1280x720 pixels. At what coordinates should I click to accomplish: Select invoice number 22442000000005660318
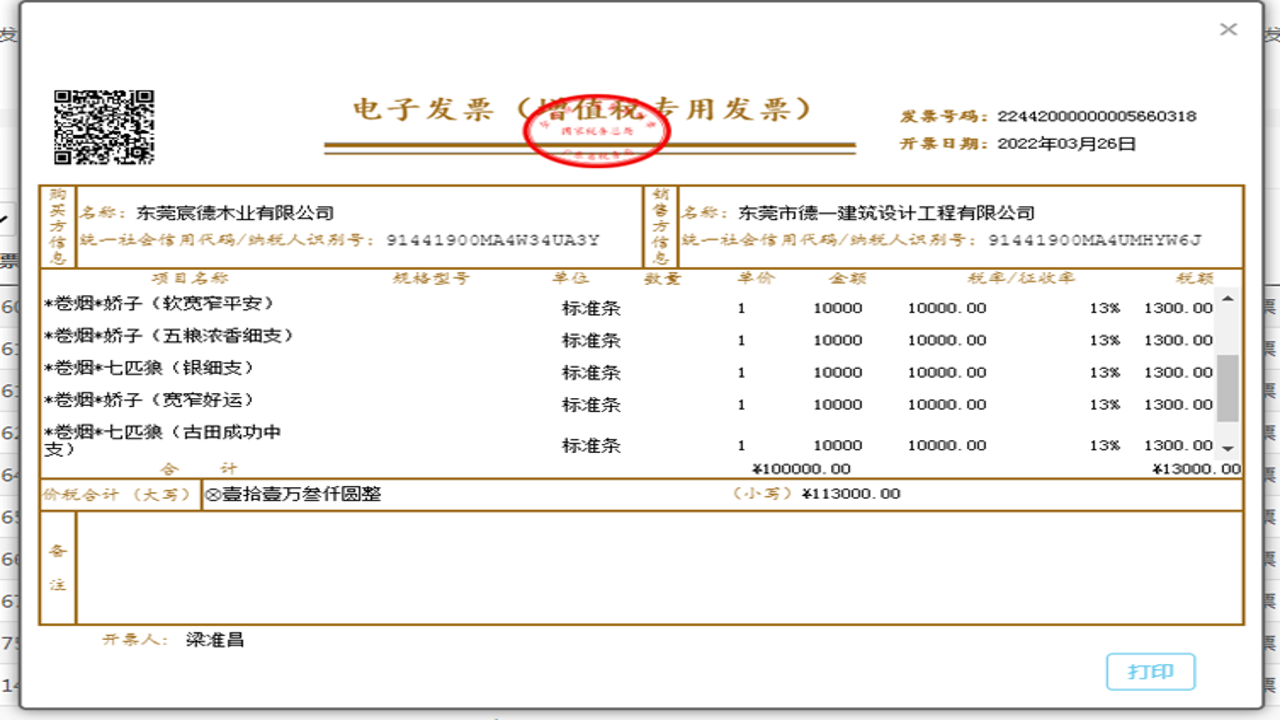click(x=1097, y=116)
